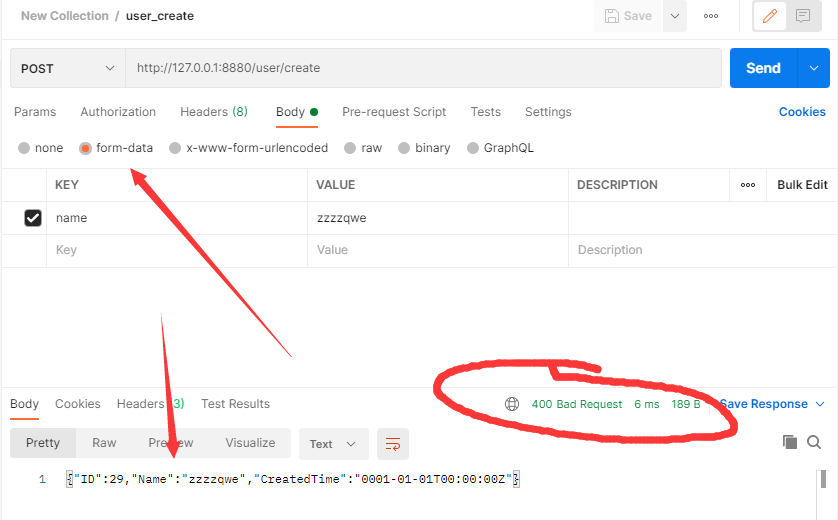Open the response Cookies tab
Screen dimensions: 838x520
pos(77,404)
